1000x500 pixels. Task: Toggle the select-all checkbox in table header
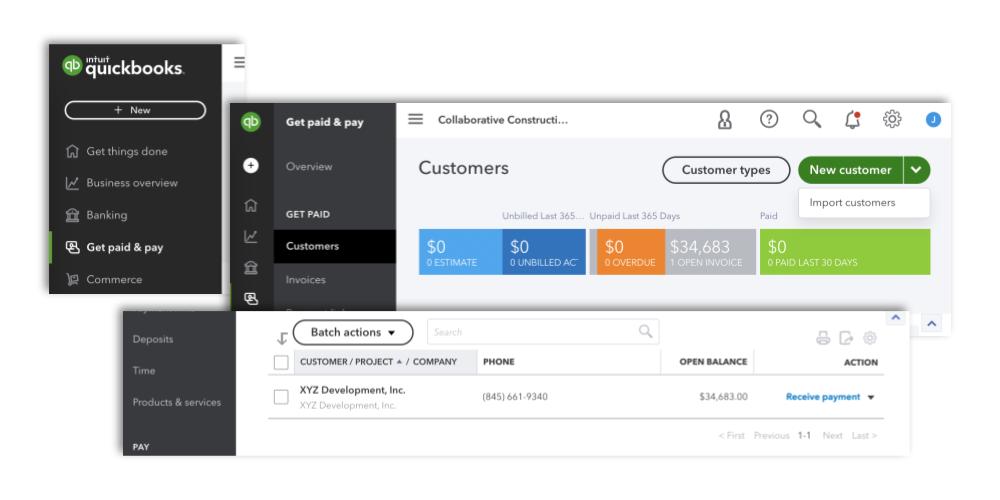pyautogui.click(x=281, y=362)
